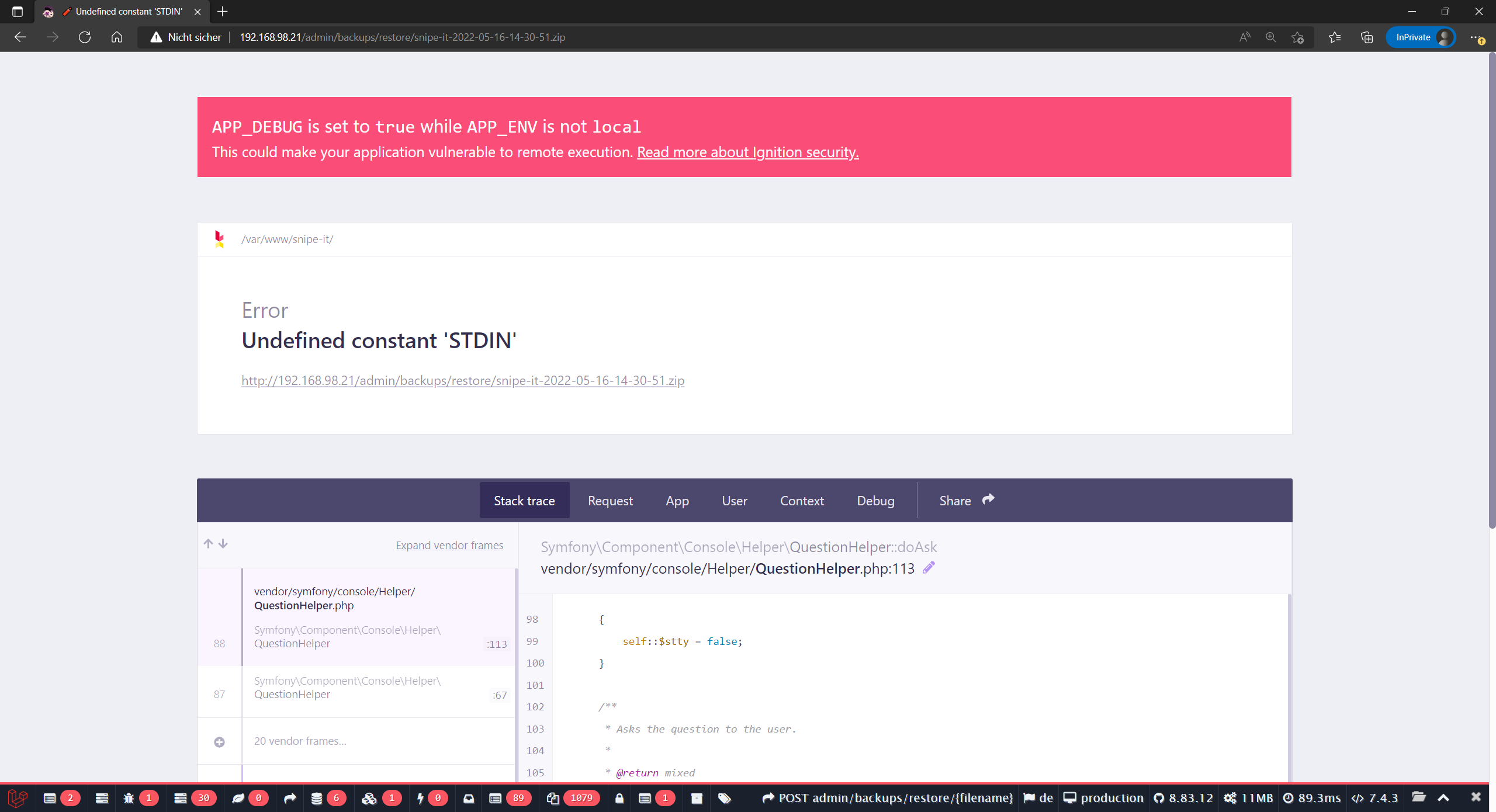Open the Context tab
The width and height of the screenshot is (1496, 812).
click(802, 500)
